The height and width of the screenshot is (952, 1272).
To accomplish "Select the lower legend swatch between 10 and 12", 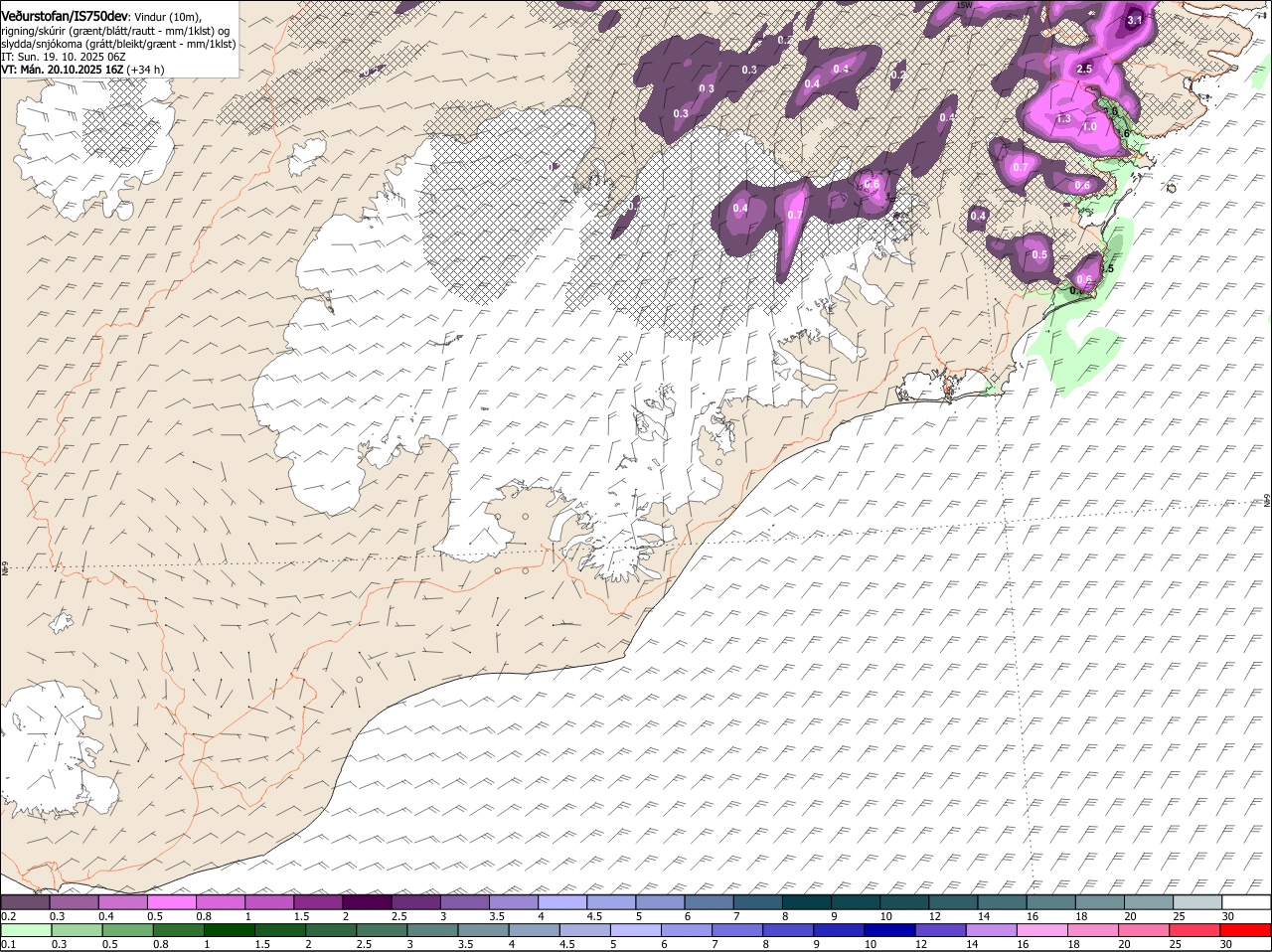I will (891, 931).
